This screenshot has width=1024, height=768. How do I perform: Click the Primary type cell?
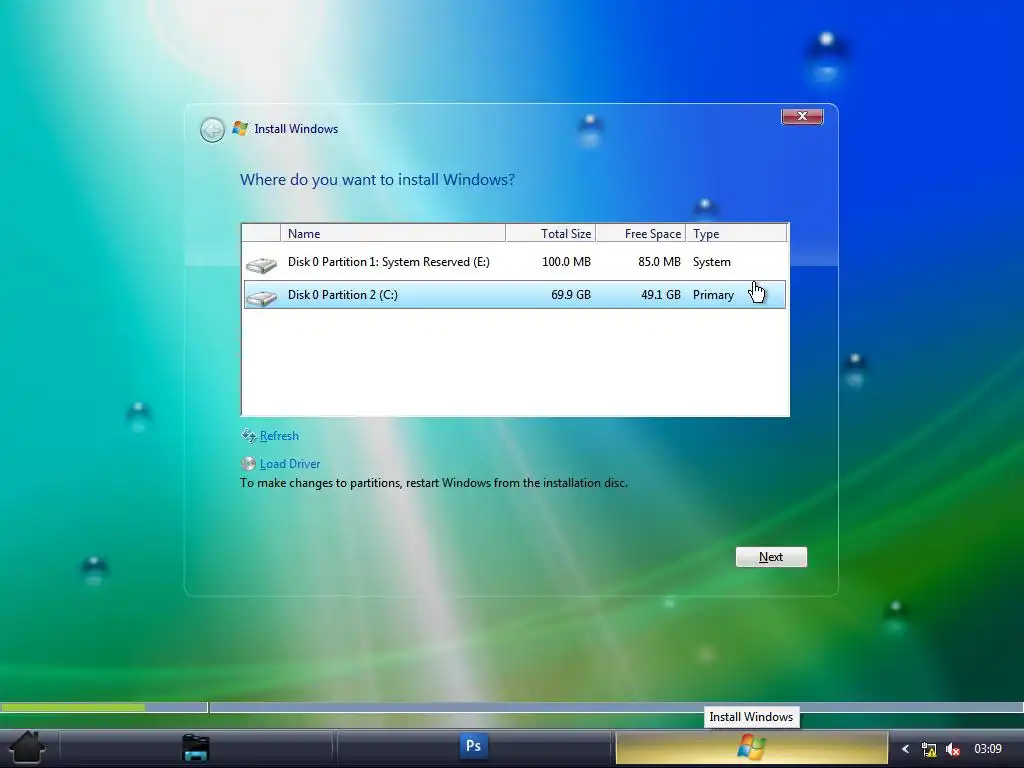[713, 295]
